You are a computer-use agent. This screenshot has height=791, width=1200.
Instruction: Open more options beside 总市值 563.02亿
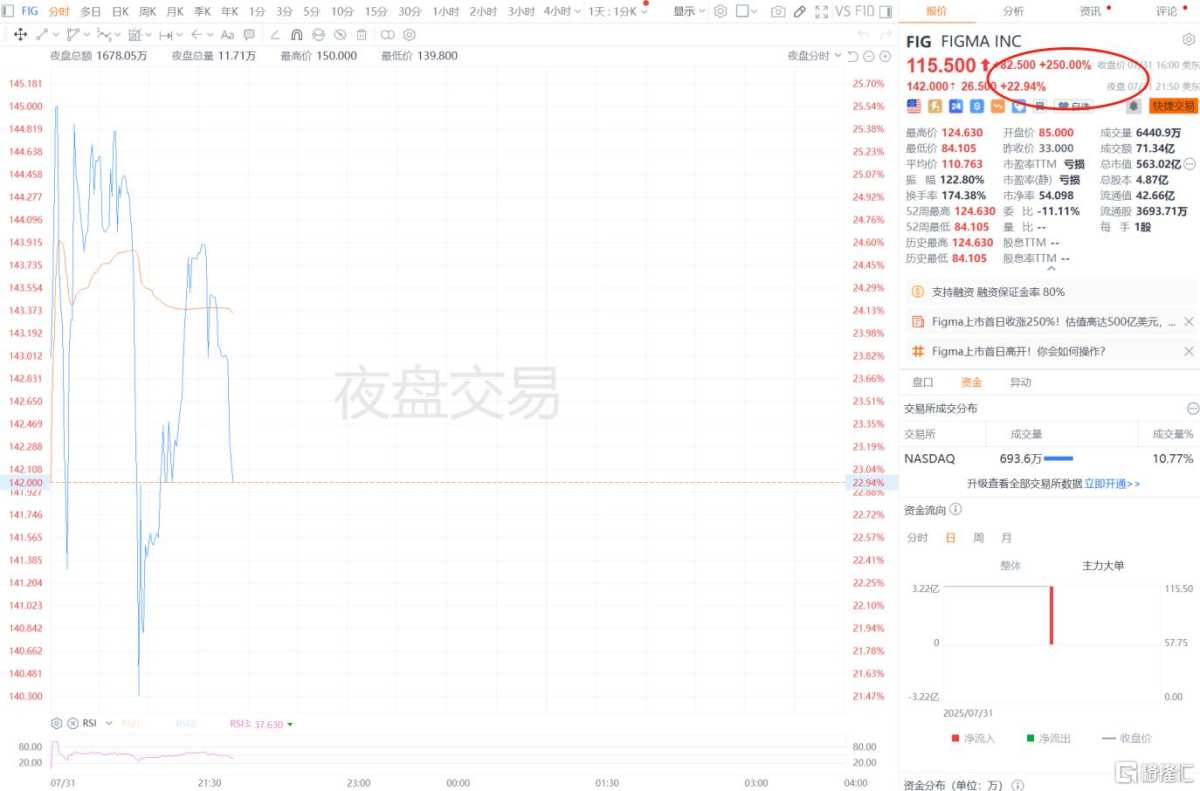(1190, 164)
